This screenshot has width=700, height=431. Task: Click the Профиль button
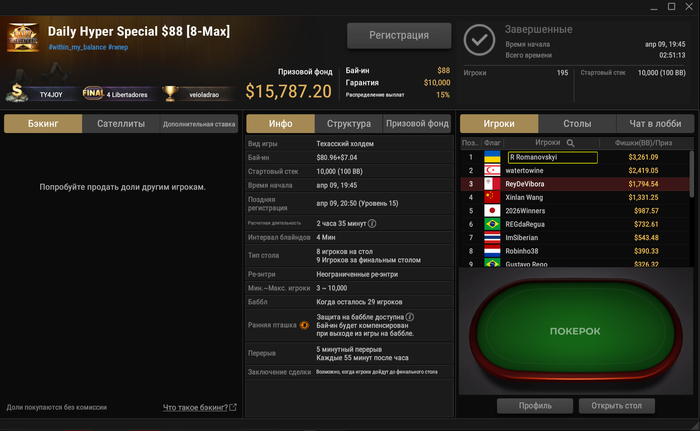(x=535, y=406)
